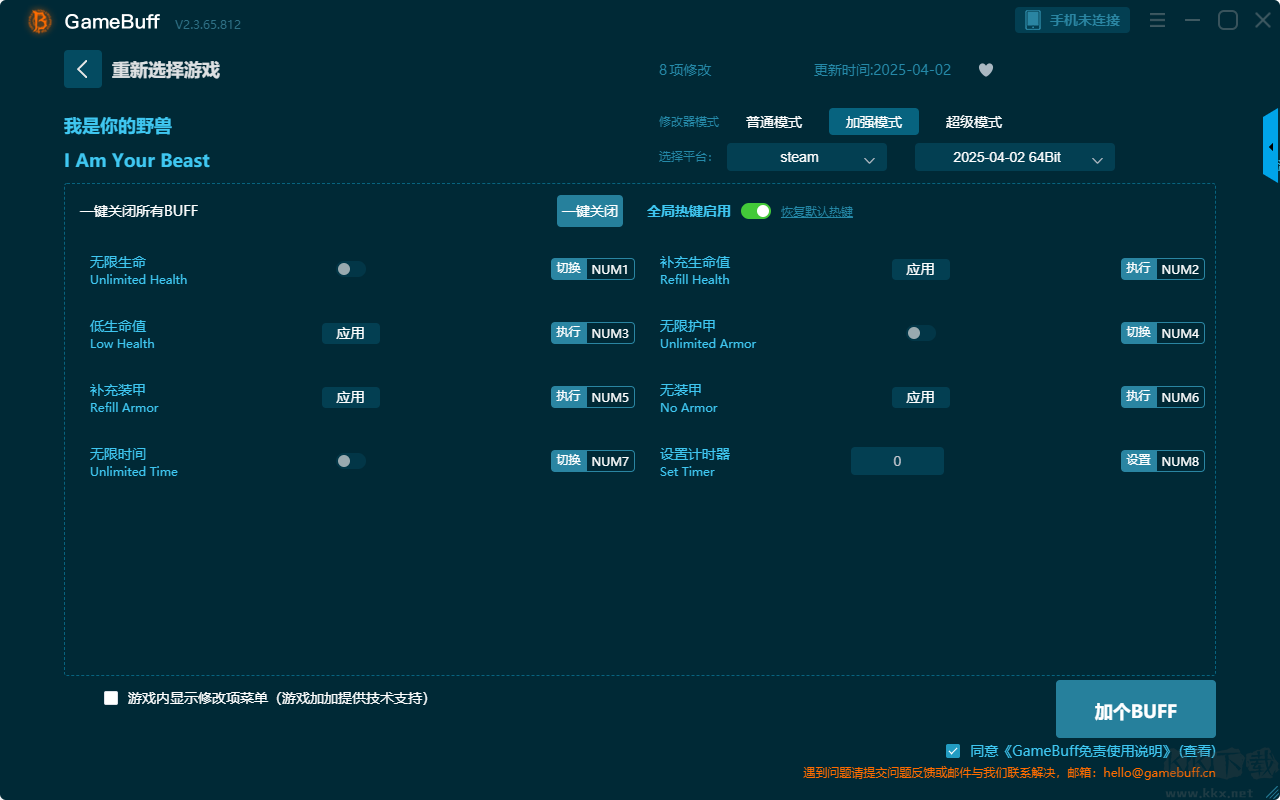Select 加强模式 trainer mode tab
Viewport: 1280px width, 800px height.
point(874,122)
